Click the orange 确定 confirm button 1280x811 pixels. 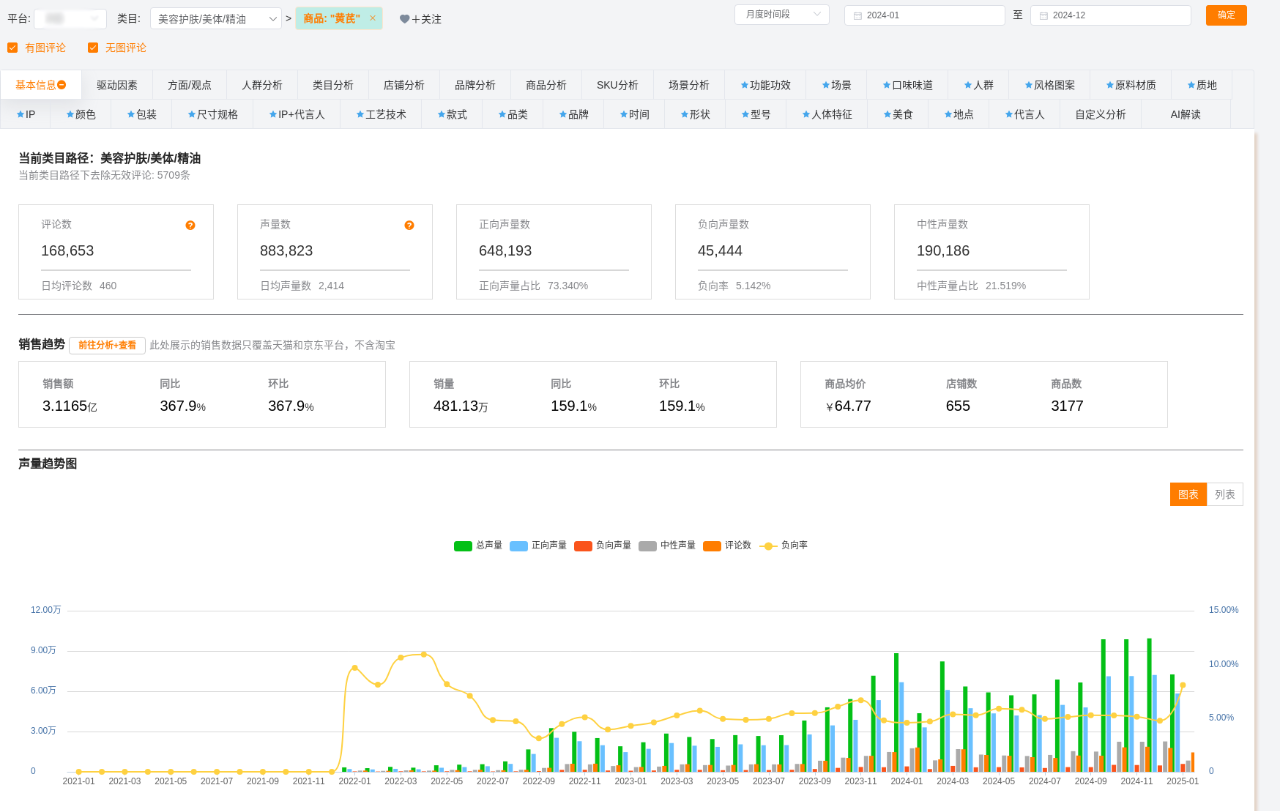(x=1226, y=15)
